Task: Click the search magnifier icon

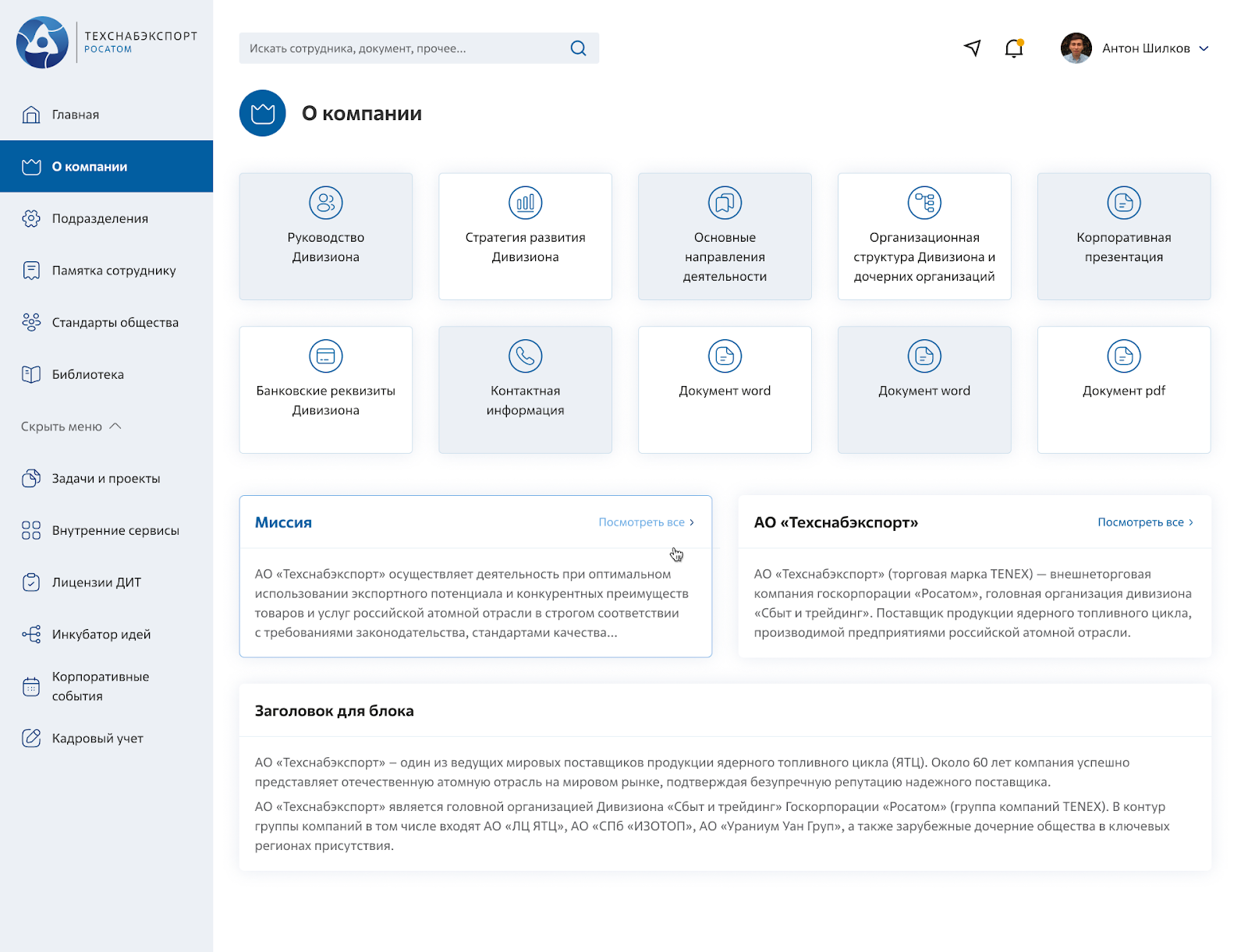Action: click(578, 48)
